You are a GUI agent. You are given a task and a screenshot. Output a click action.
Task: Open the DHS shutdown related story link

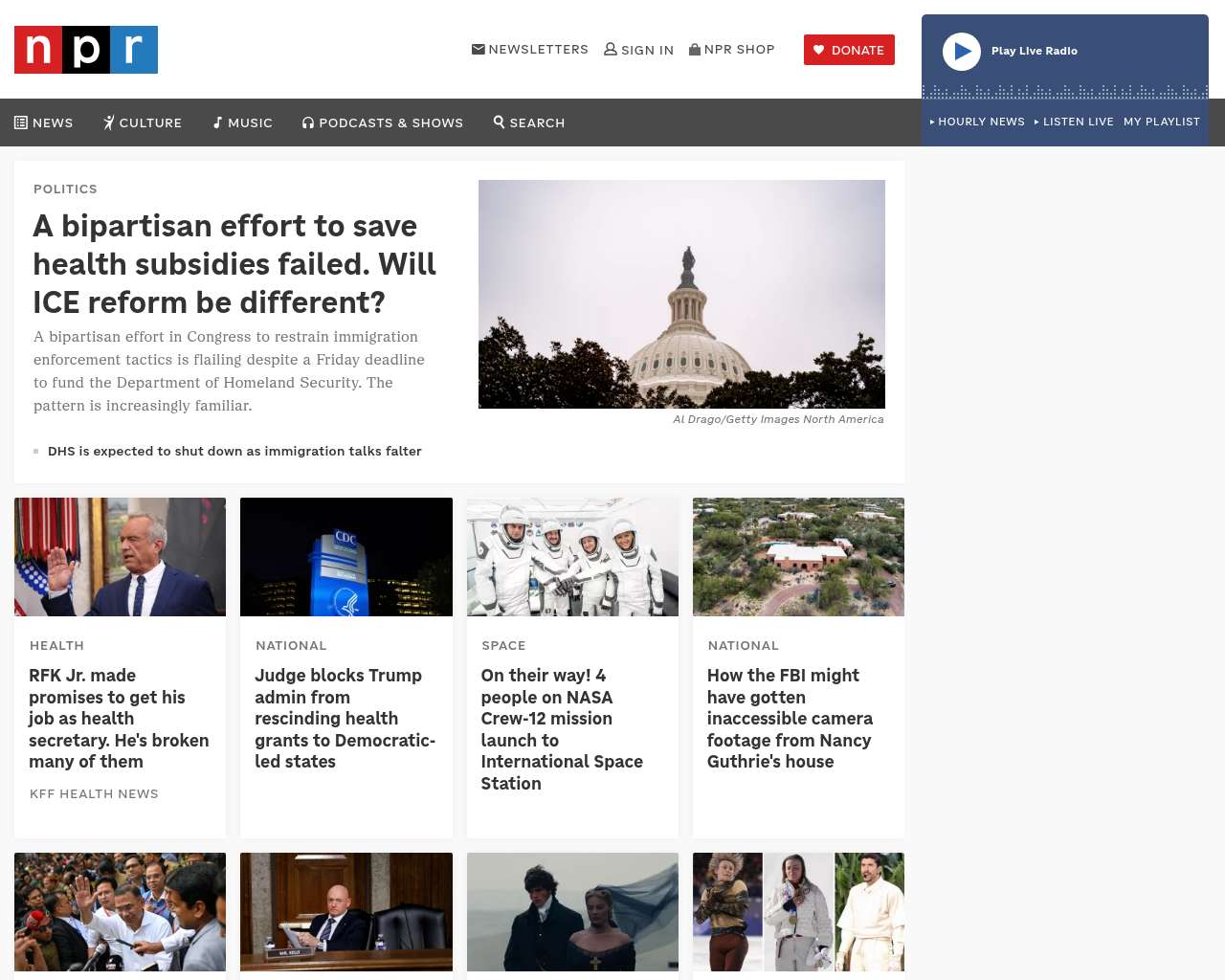(234, 451)
